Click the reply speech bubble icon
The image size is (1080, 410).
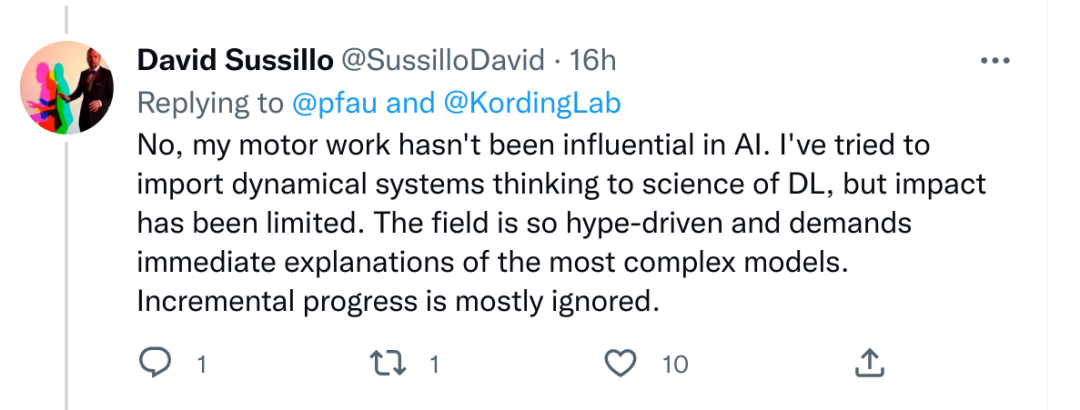(155, 364)
